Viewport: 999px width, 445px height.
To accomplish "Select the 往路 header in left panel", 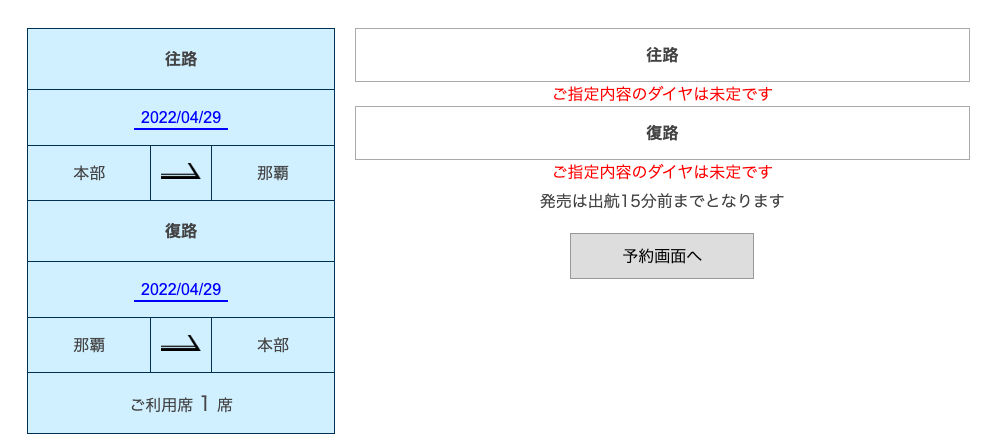I will point(181,59).
